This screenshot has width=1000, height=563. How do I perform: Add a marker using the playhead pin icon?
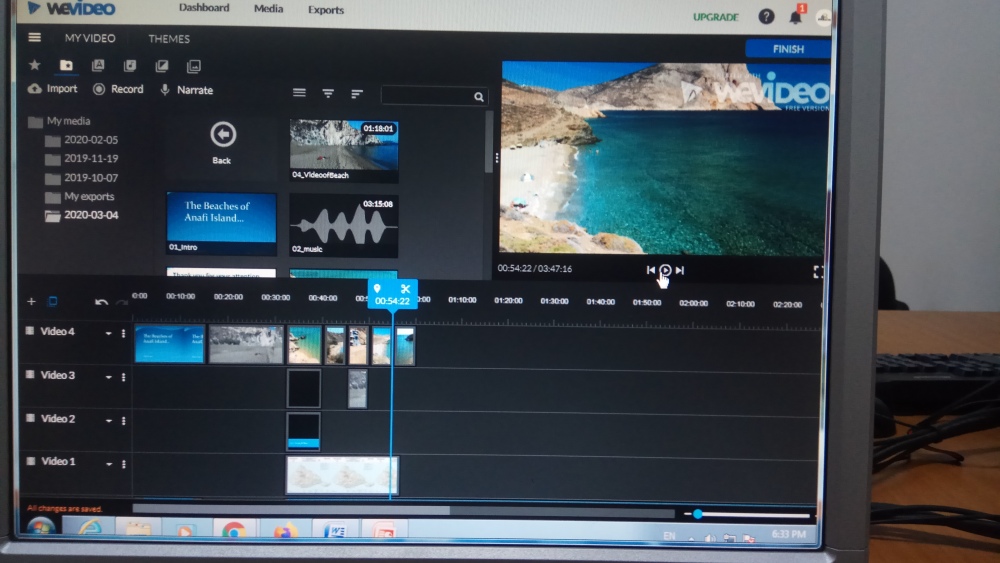377,289
